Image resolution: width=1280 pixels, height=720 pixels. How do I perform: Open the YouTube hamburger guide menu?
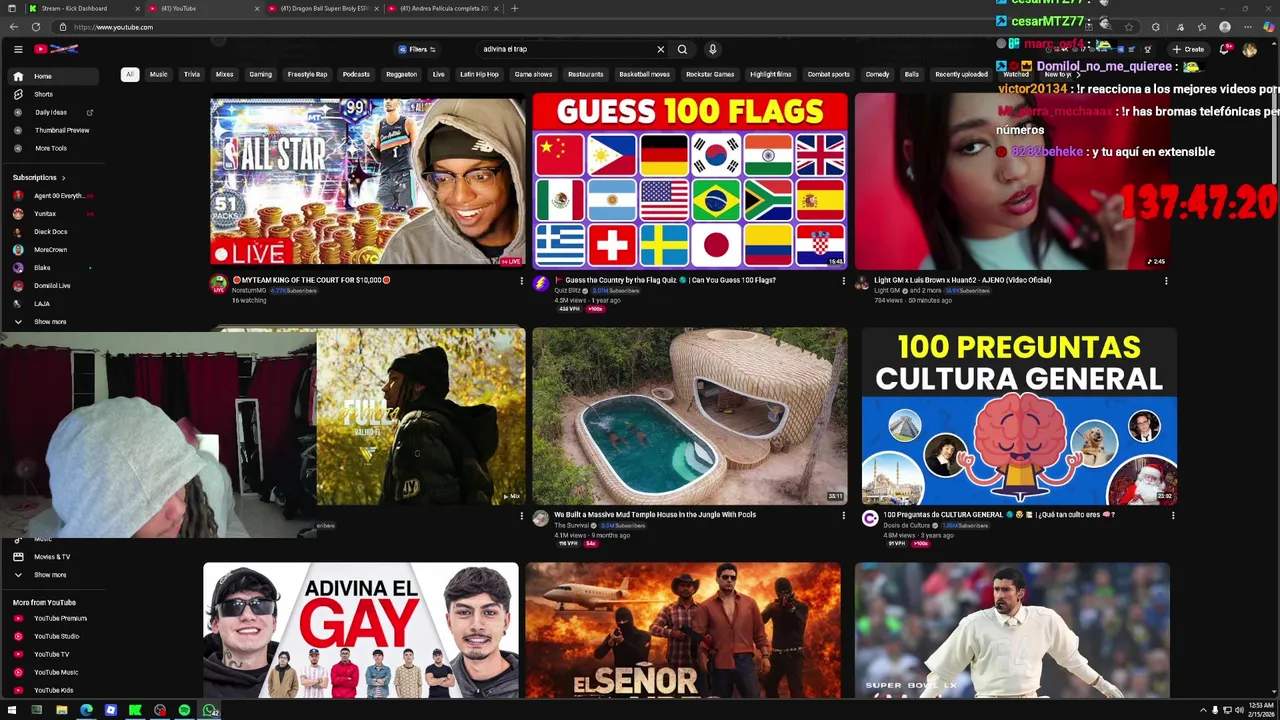[x=18, y=49]
